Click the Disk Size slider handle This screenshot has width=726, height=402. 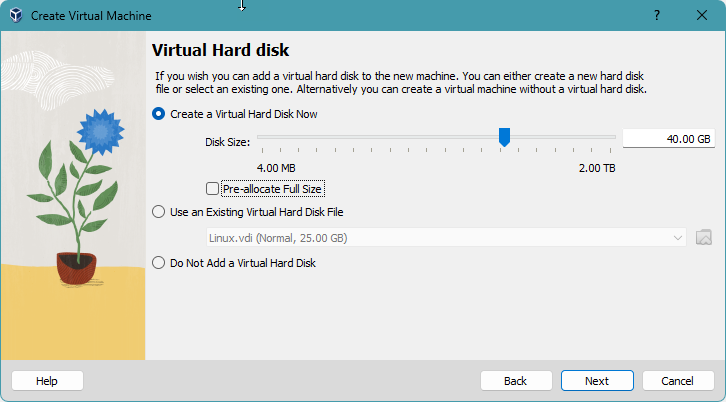point(505,137)
